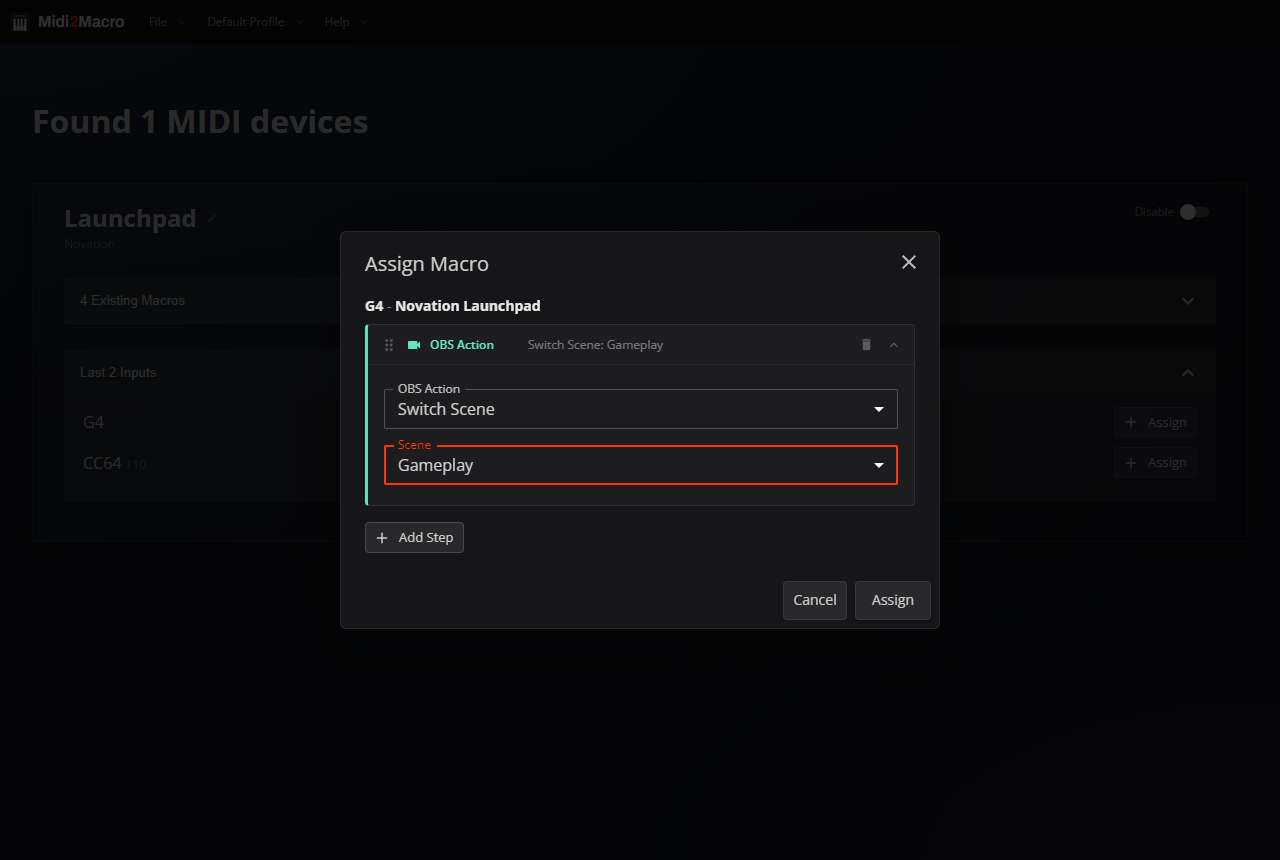Viewport: 1280px width, 860px height.
Task: Click the G4 input row label
Action: coord(94,423)
